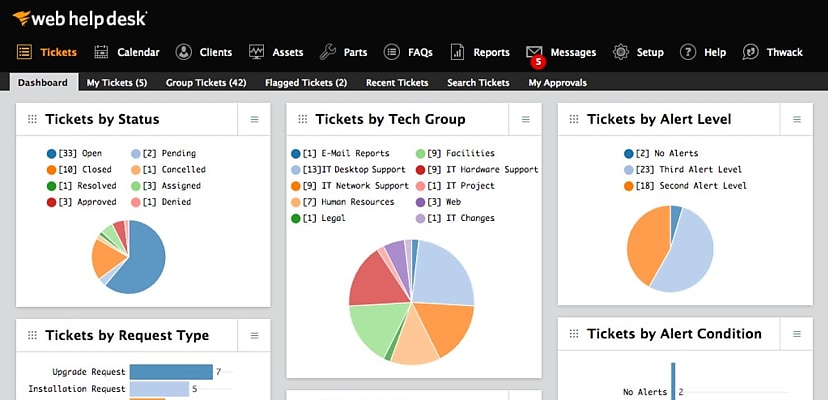Click the Setup gear icon
Screen dimensions: 828x400
point(620,52)
